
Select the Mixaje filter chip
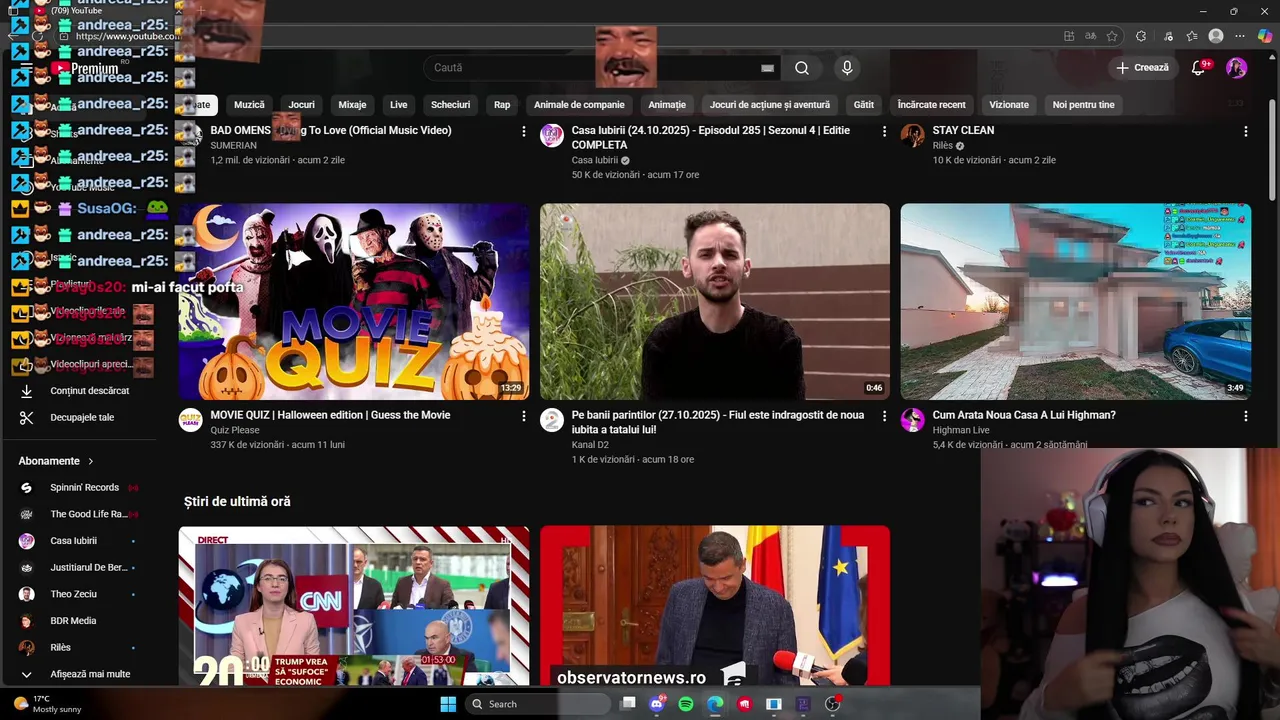[x=352, y=105]
